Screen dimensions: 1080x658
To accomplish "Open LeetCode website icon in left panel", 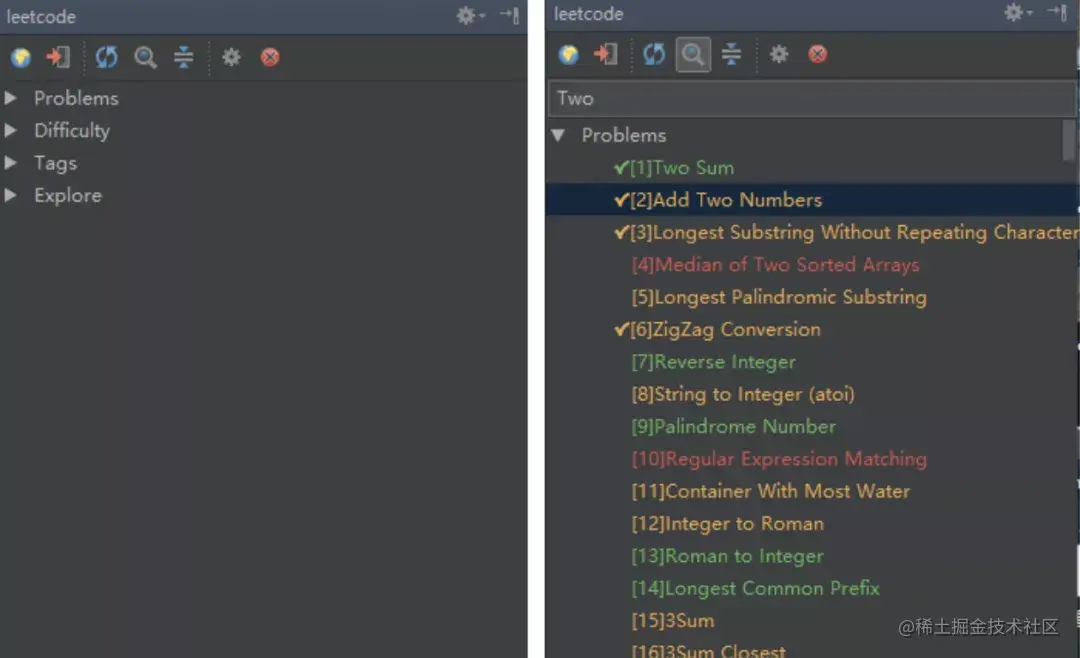I will coord(21,57).
